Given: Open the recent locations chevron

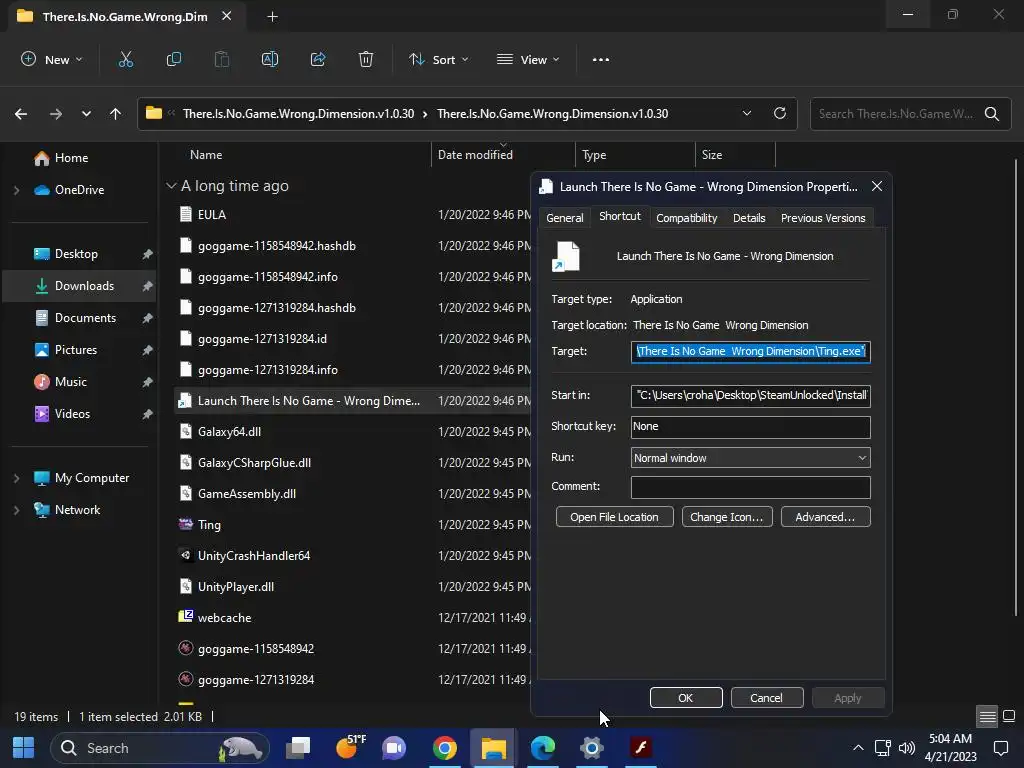Looking at the screenshot, I should 86,114.
